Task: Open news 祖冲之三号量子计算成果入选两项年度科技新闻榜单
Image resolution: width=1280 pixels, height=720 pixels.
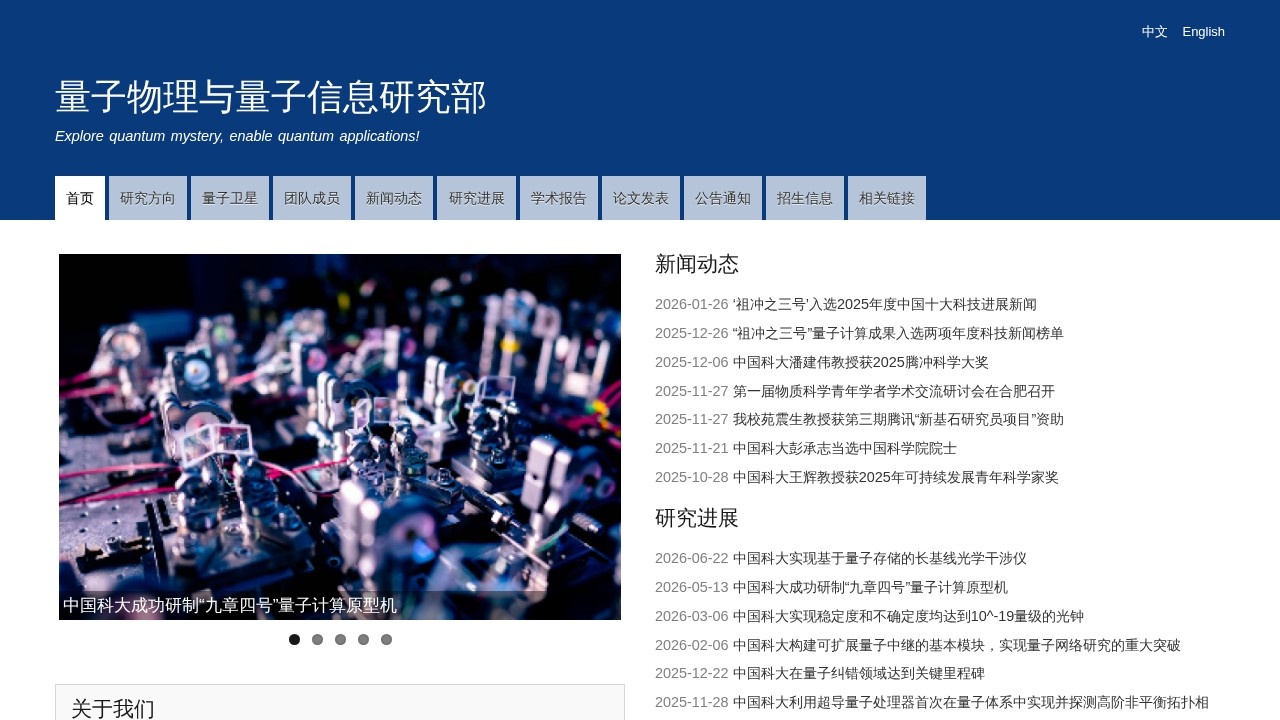Action: pos(898,333)
